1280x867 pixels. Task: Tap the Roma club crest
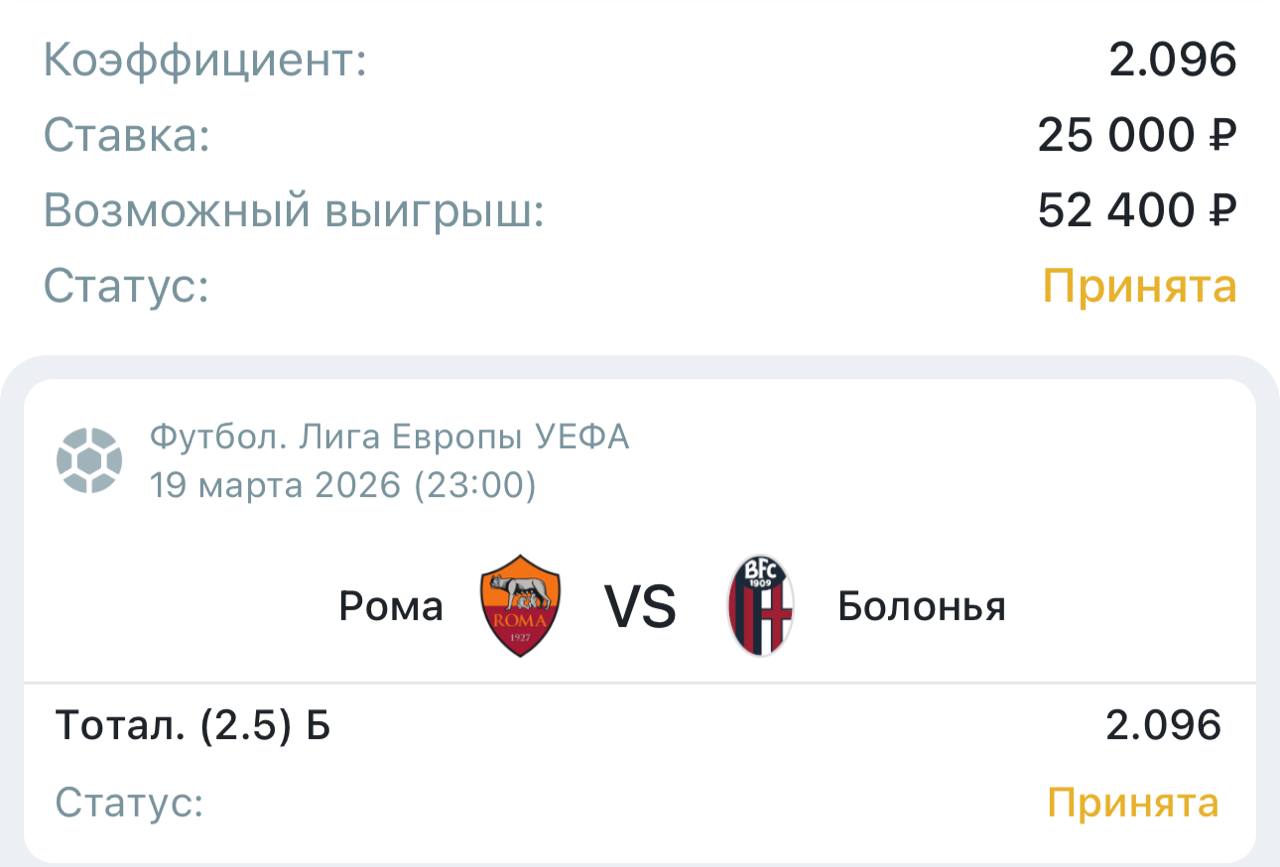520,606
